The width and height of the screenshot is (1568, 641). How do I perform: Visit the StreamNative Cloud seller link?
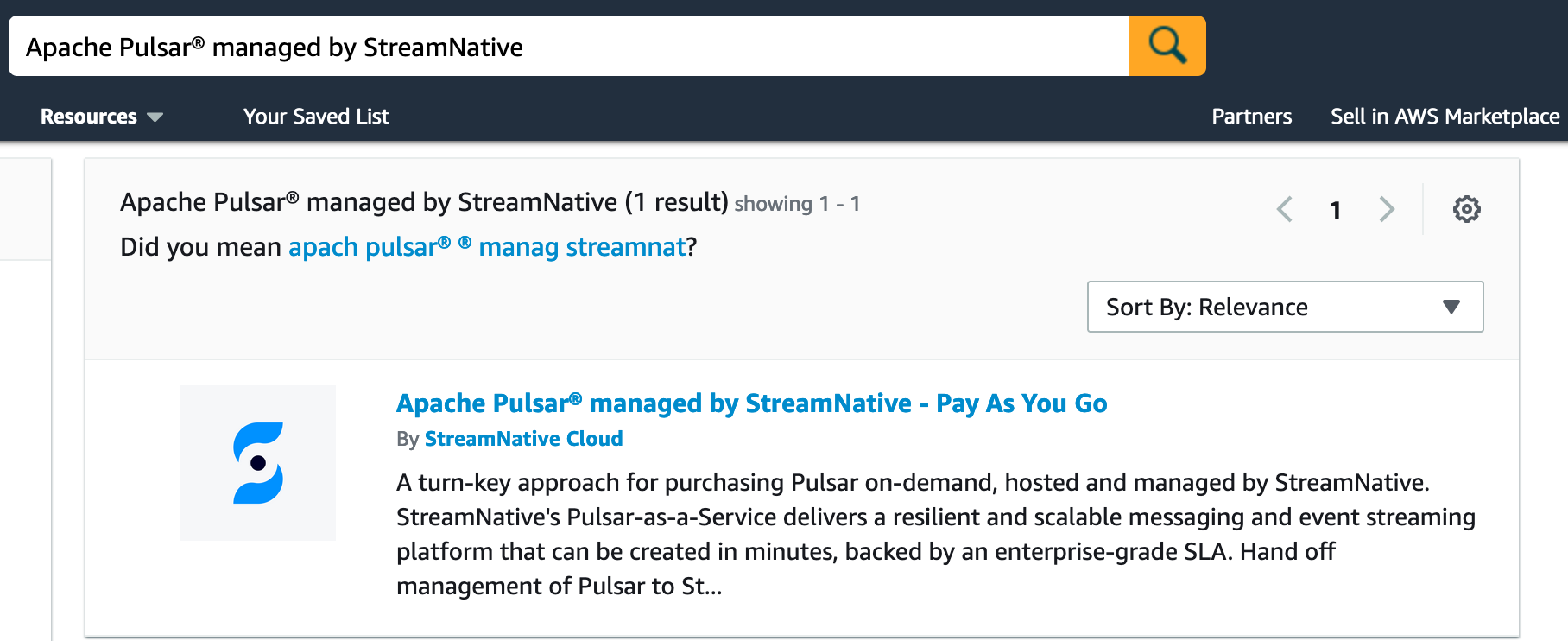tap(523, 439)
